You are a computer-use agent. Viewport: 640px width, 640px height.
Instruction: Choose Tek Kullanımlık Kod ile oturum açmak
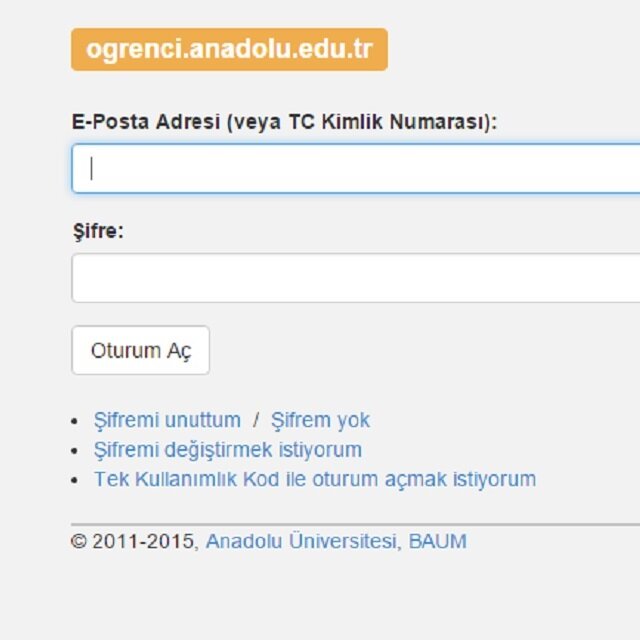pos(315,479)
